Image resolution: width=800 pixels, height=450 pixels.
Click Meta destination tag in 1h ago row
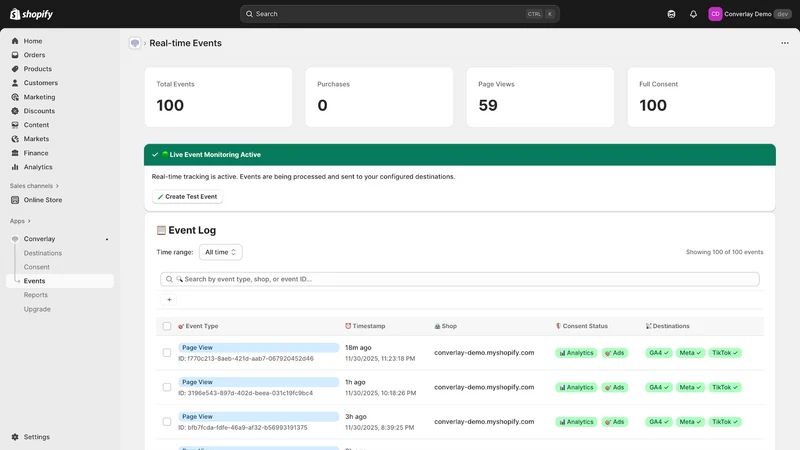[x=690, y=387]
